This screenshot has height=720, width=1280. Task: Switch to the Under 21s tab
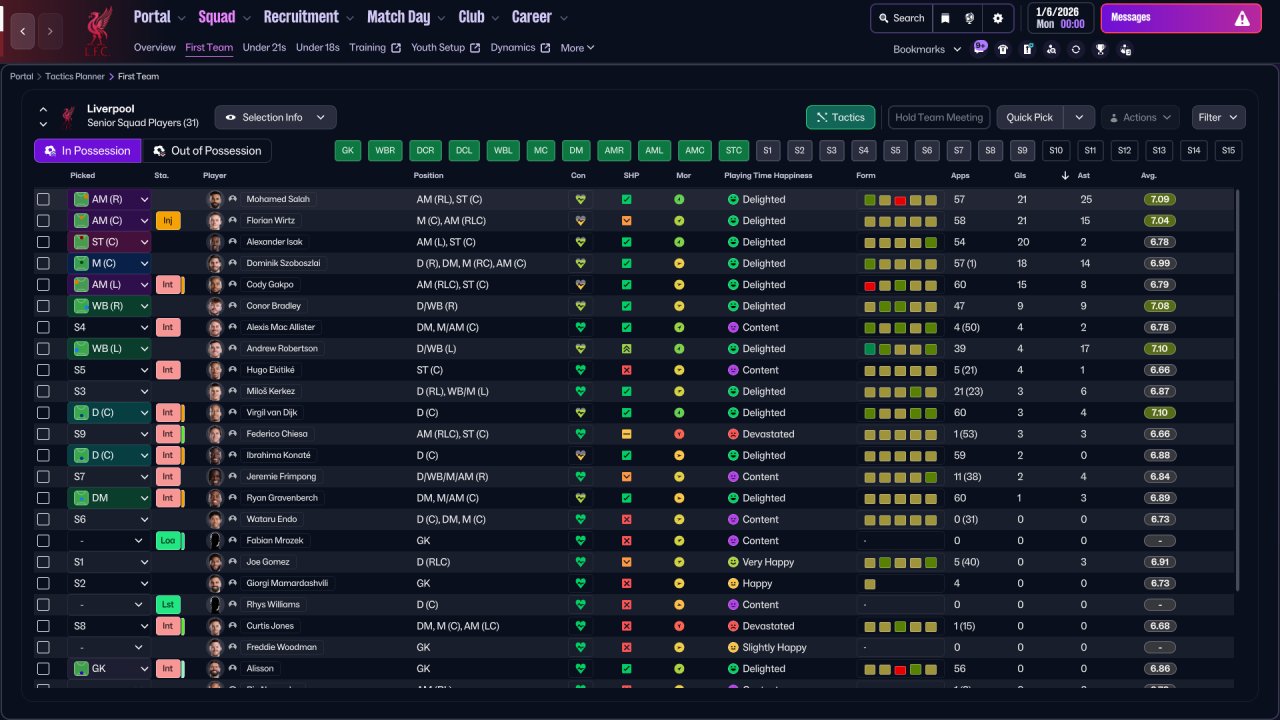(264, 47)
